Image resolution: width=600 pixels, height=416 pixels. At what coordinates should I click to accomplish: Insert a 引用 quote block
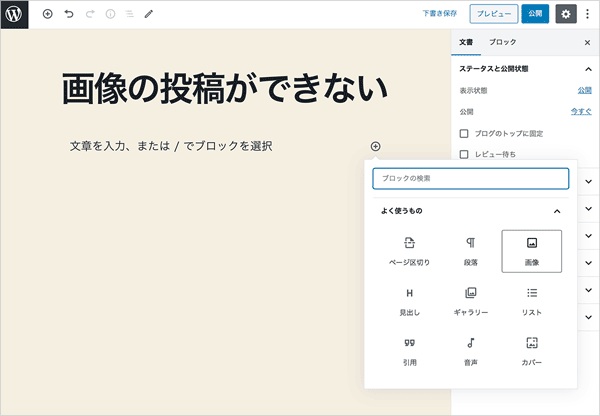tap(409, 352)
